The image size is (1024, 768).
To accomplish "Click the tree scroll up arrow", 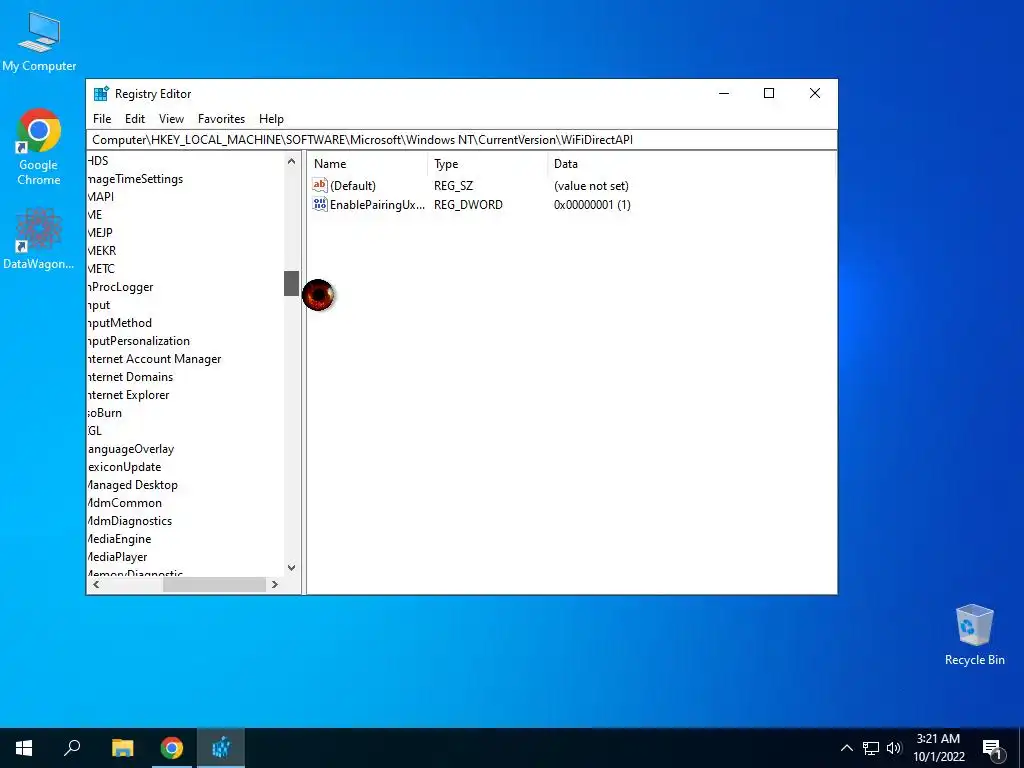I will click(291, 161).
